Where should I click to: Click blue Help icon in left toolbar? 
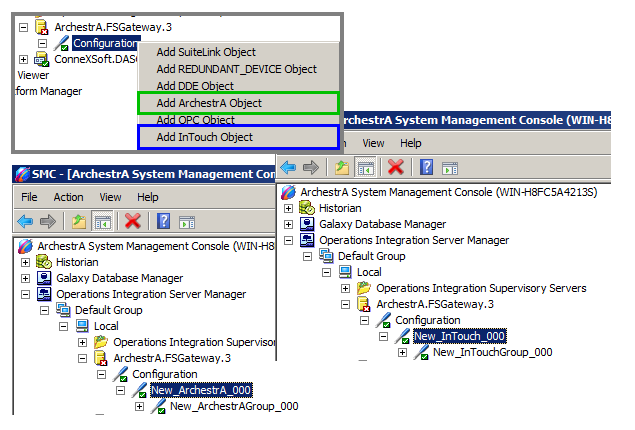[x=163, y=221]
